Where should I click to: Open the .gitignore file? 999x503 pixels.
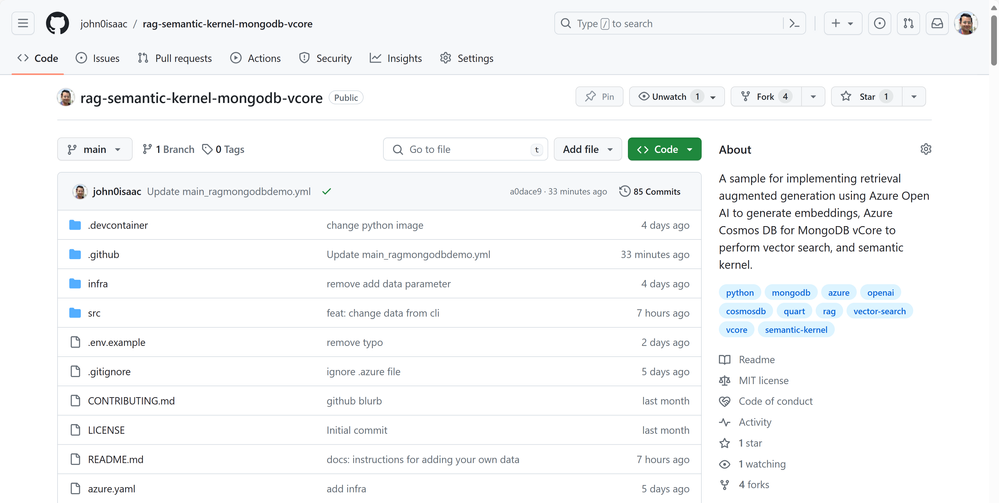pos(109,372)
